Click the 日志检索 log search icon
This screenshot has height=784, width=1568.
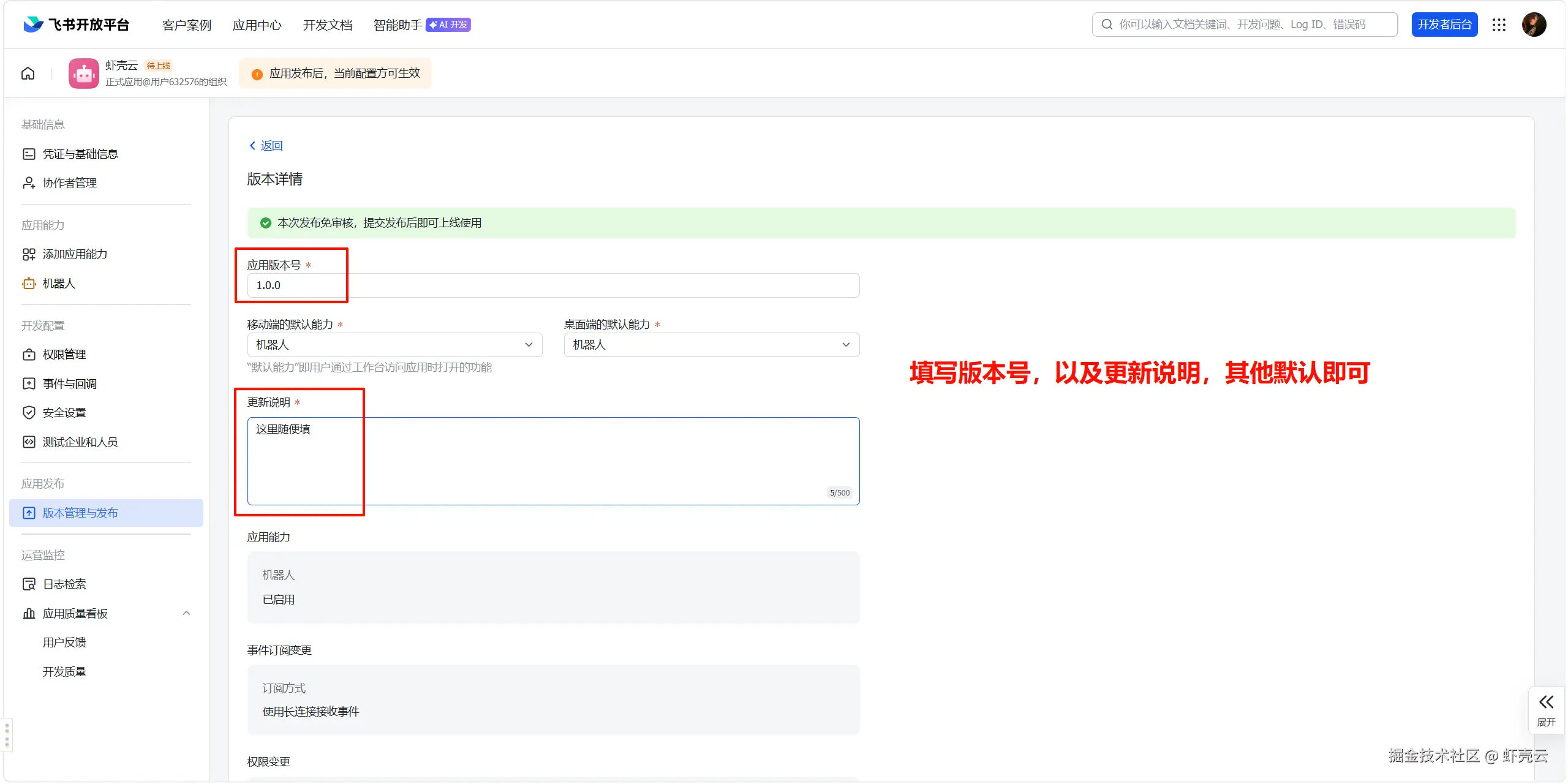point(29,584)
